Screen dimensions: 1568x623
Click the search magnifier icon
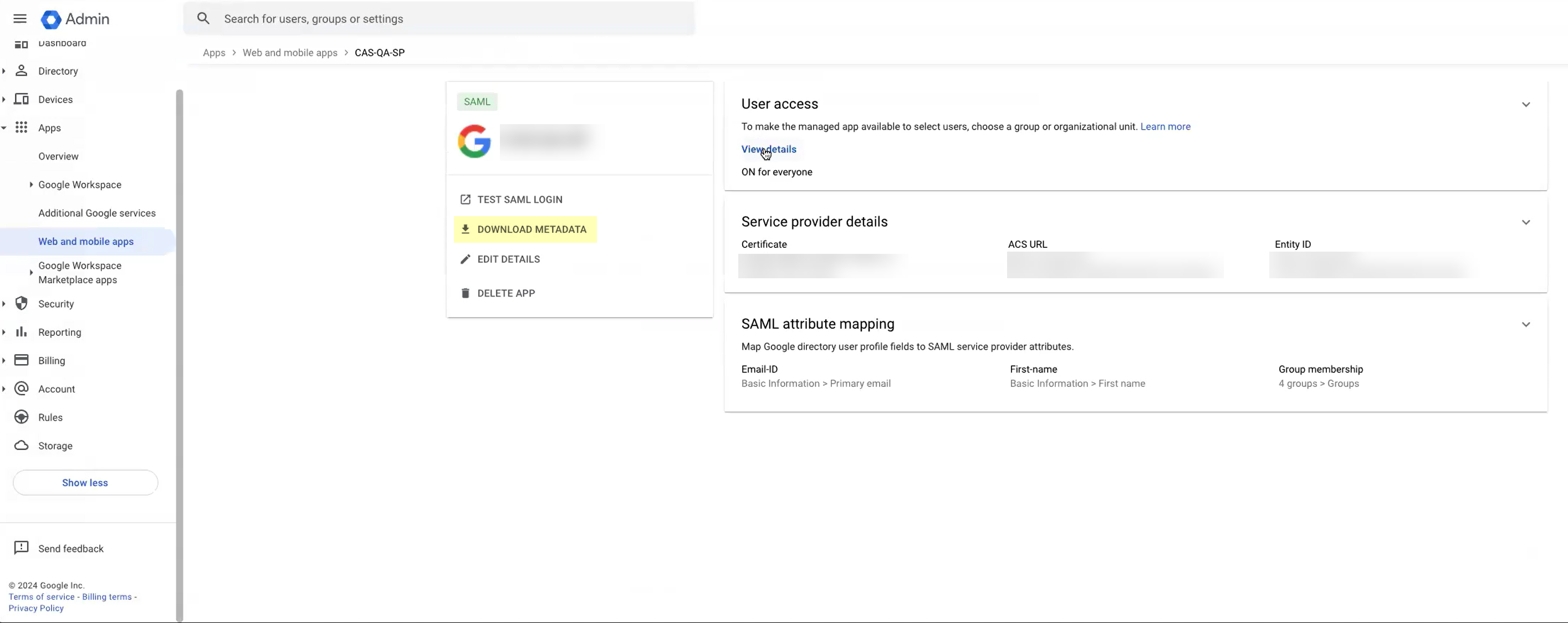click(x=203, y=18)
